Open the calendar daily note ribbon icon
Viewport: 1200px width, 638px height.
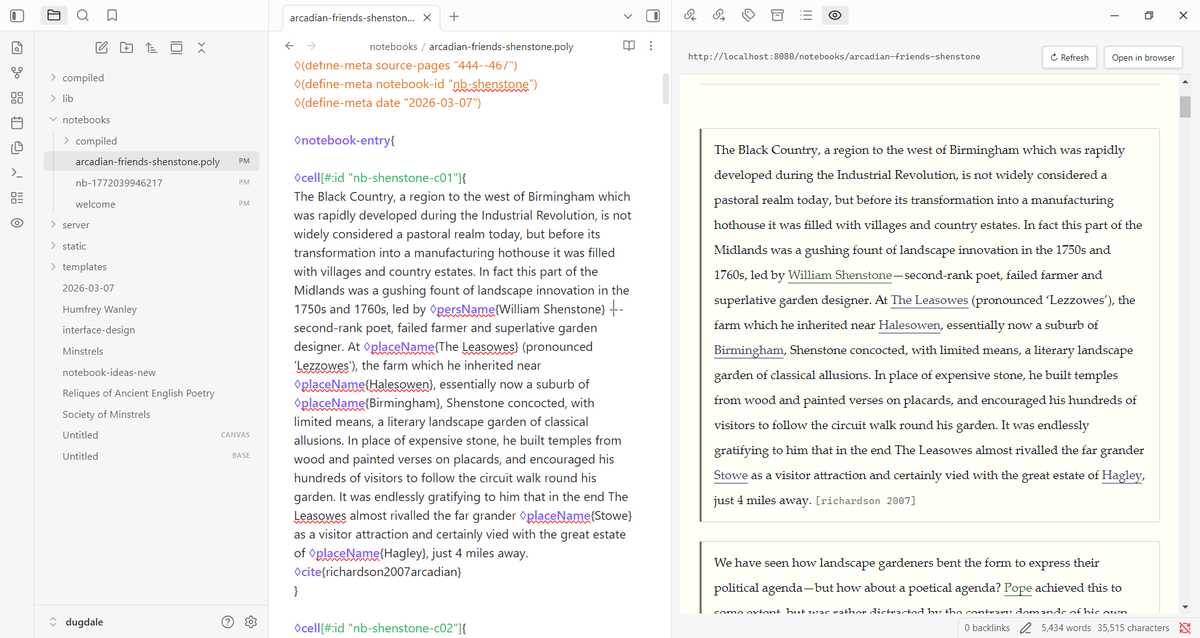point(17,124)
